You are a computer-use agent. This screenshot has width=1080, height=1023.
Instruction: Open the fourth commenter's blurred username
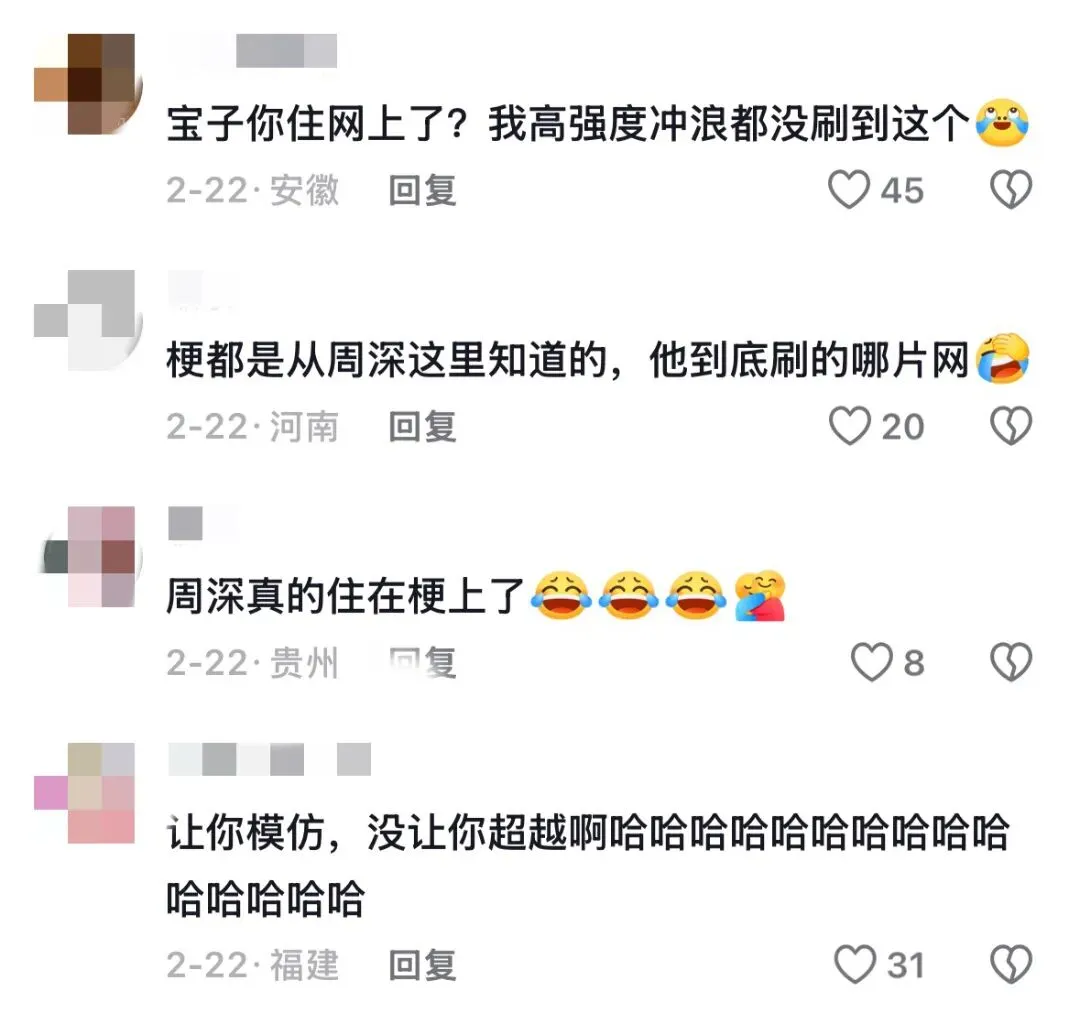pyautogui.click(x=270, y=759)
